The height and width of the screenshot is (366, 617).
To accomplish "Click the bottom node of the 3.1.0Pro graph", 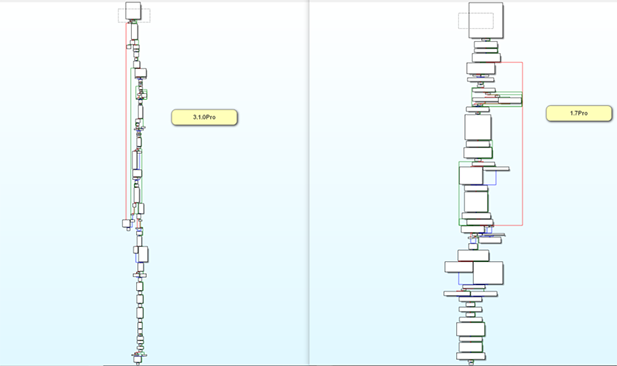I will pos(137,359).
